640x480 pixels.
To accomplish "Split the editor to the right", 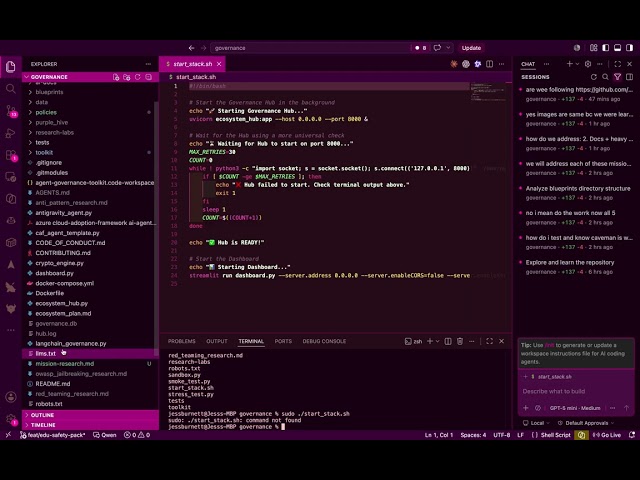I will pyautogui.click(x=489, y=64).
